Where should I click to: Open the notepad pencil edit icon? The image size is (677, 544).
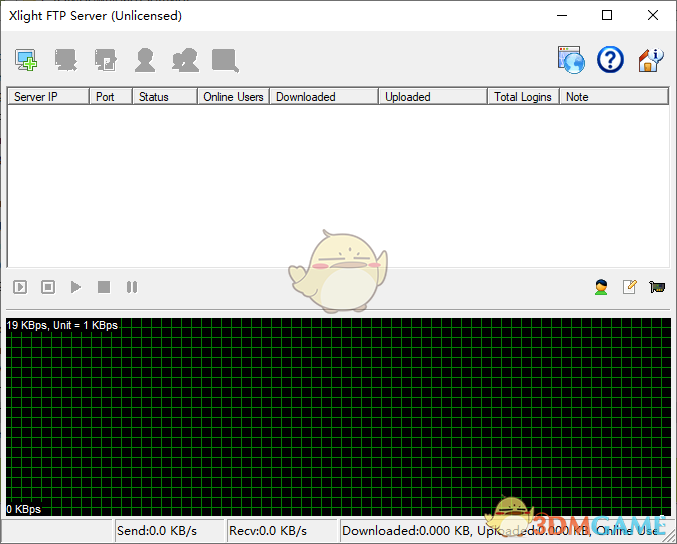(x=630, y=287)
